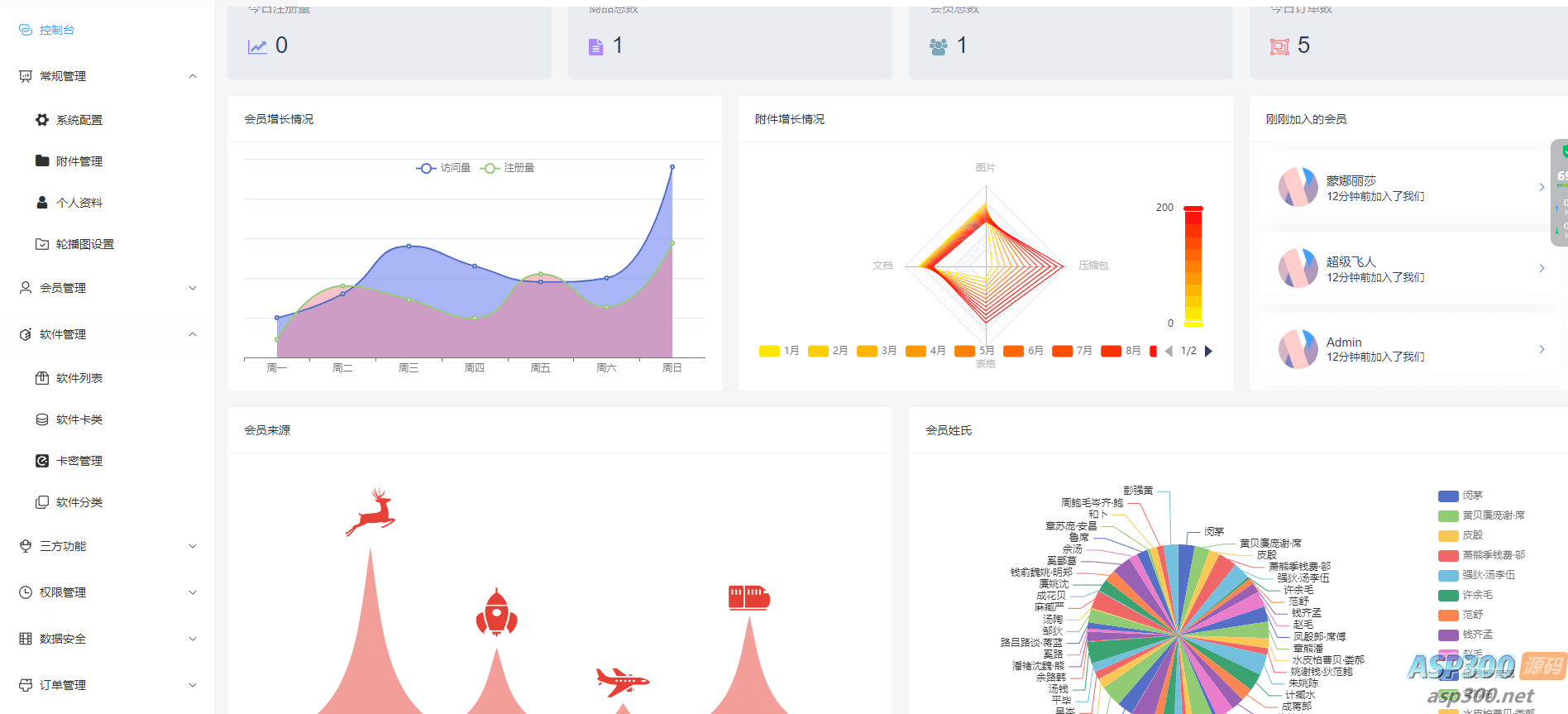Go to next page of radar legend

1208,351
